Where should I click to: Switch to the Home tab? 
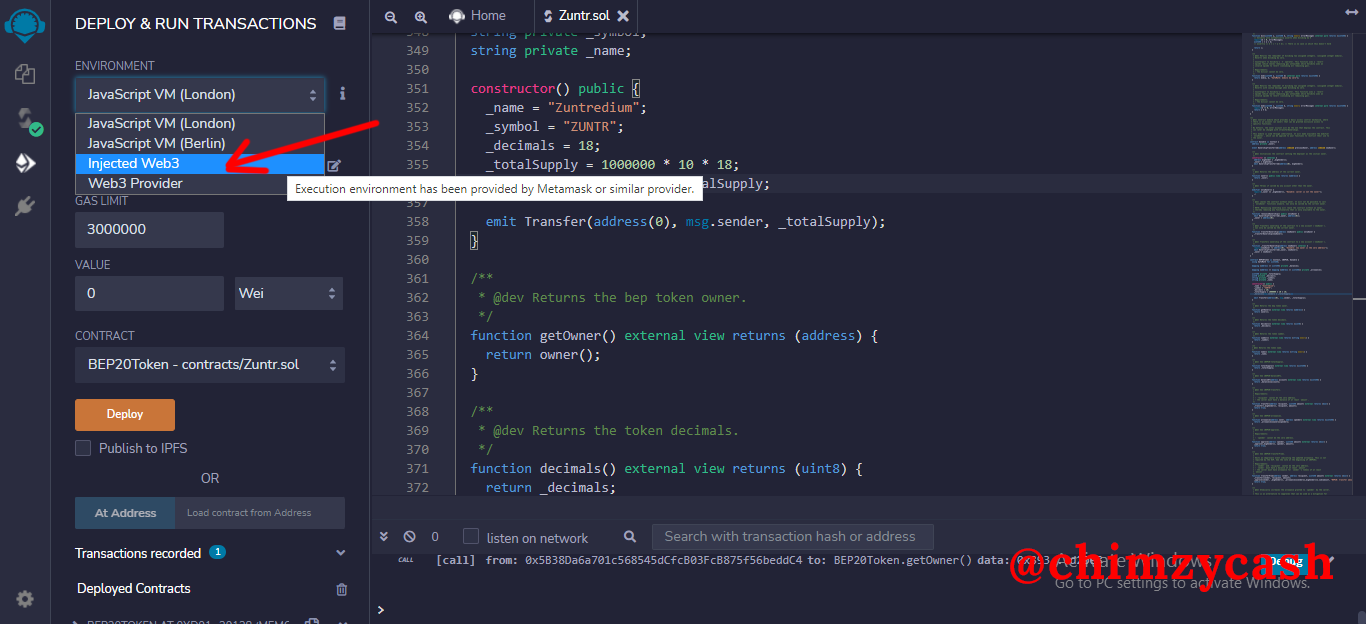click(478, 16)
